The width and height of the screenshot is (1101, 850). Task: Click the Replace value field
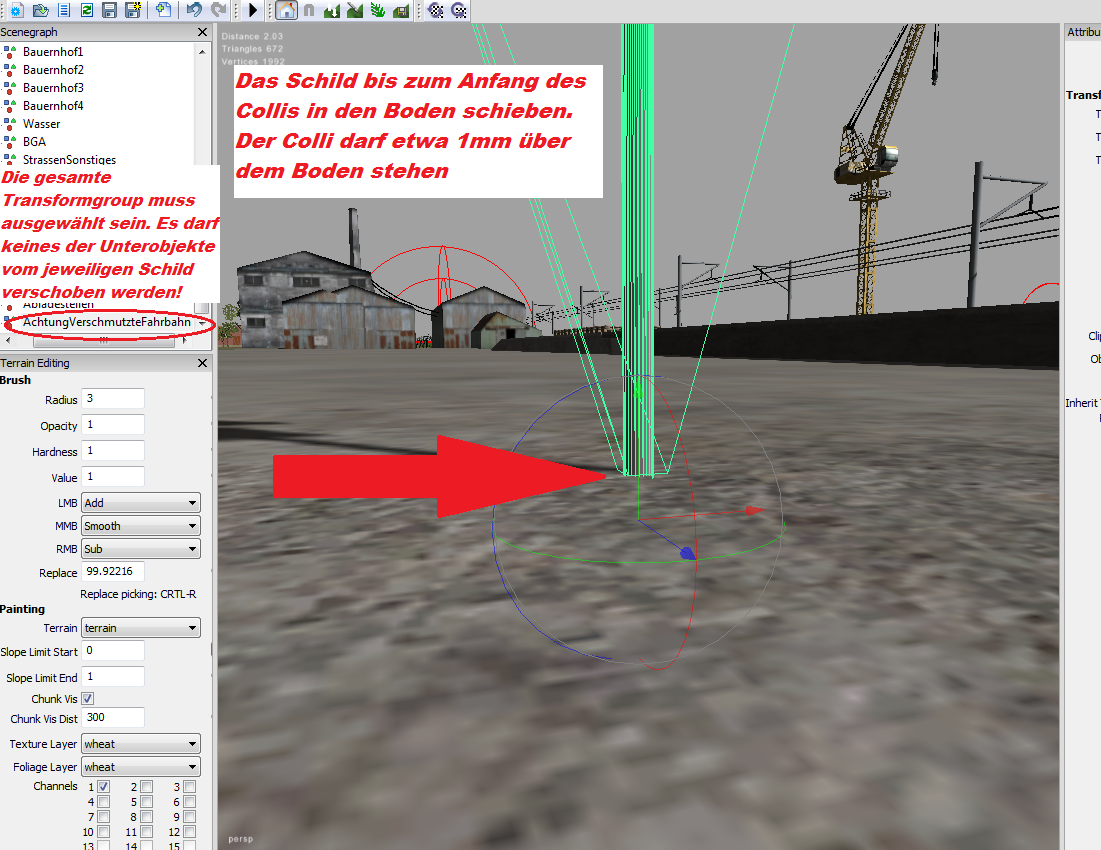click(x=113, y=571)
